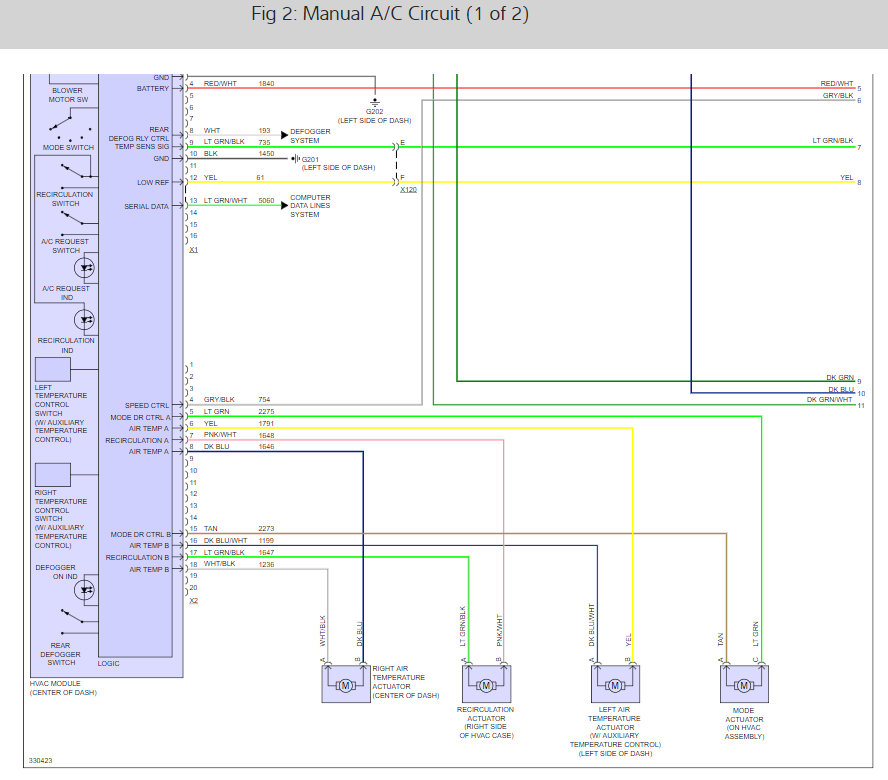Click the Recirculation indicator LED symbol

[x=85, y=320]
